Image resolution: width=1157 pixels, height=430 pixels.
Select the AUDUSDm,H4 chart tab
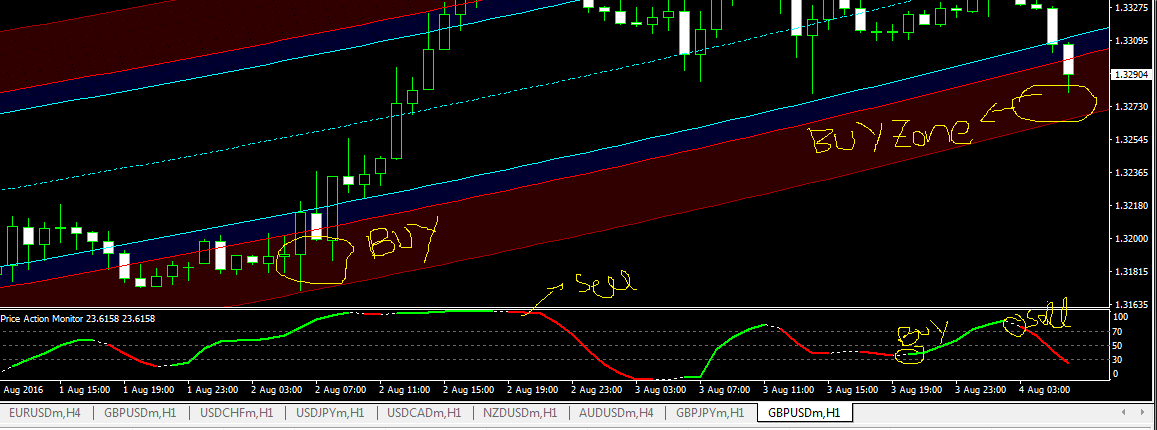(617, 412)
